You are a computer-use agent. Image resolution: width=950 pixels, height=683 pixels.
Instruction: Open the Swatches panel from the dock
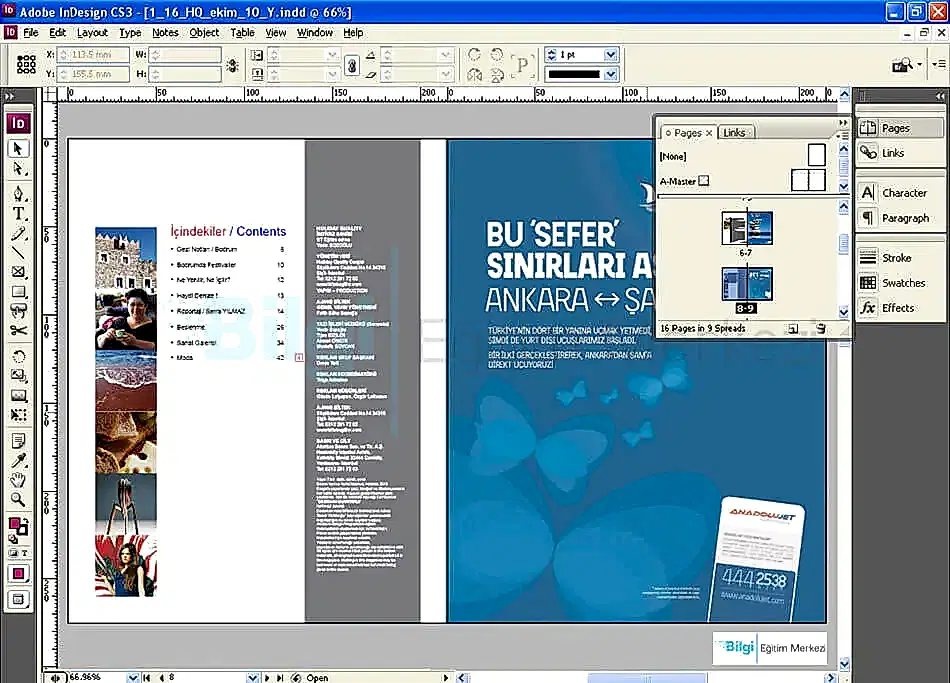coord(901,283)
